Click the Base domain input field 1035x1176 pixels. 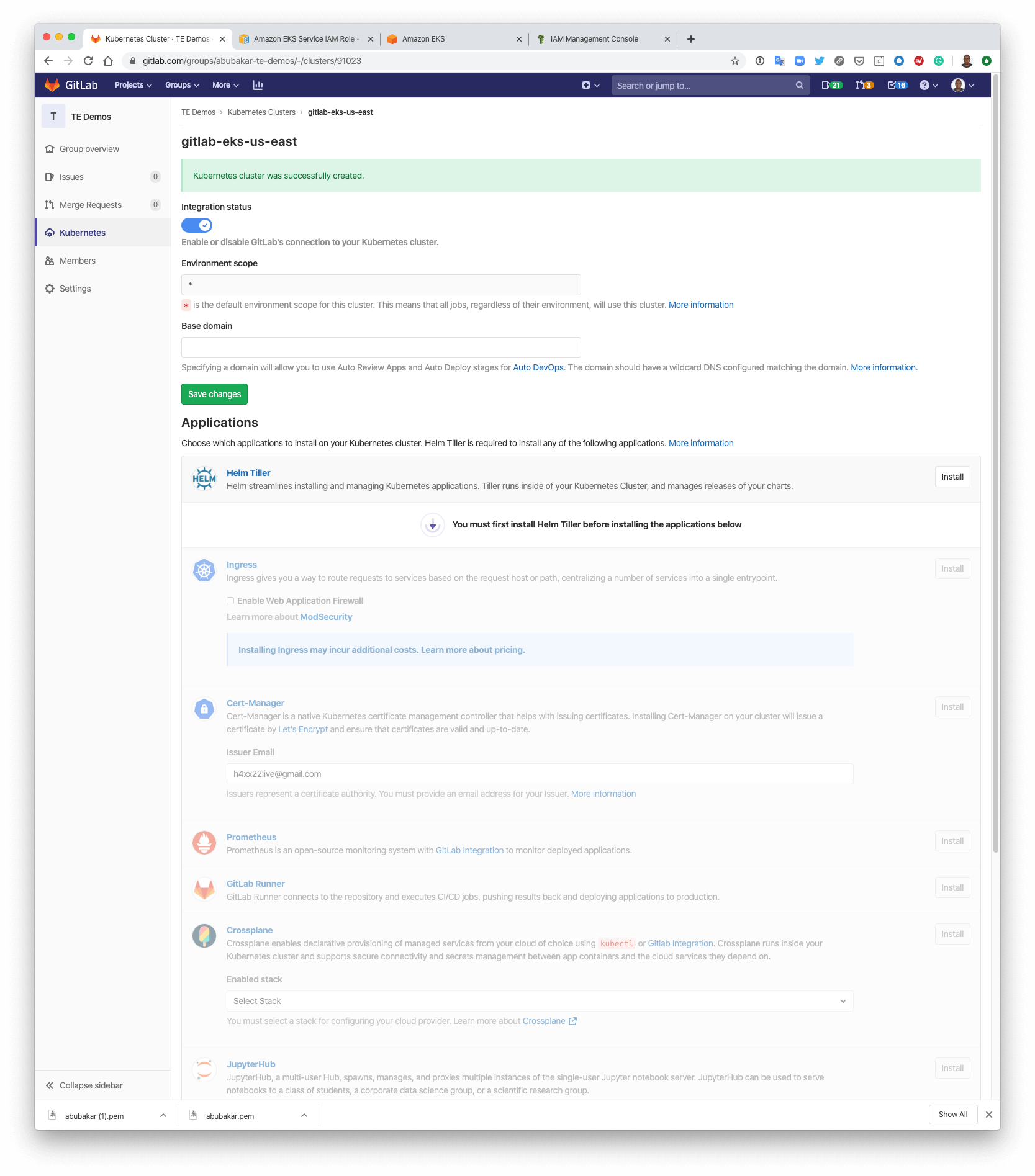(381, 348)
